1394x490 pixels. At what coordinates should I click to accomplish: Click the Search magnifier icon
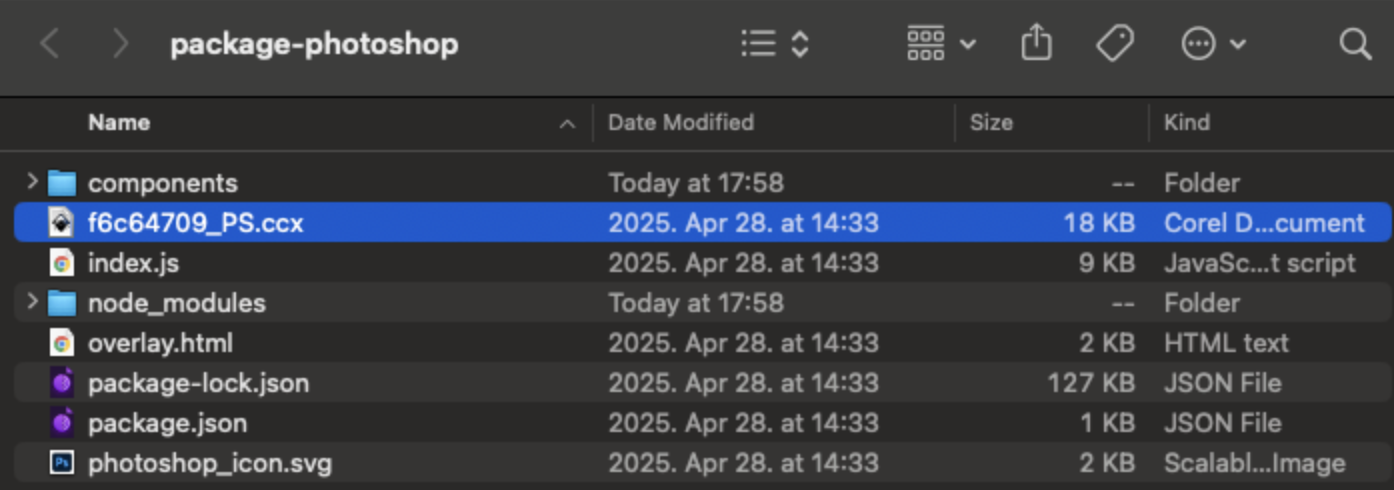(1354, 44)
